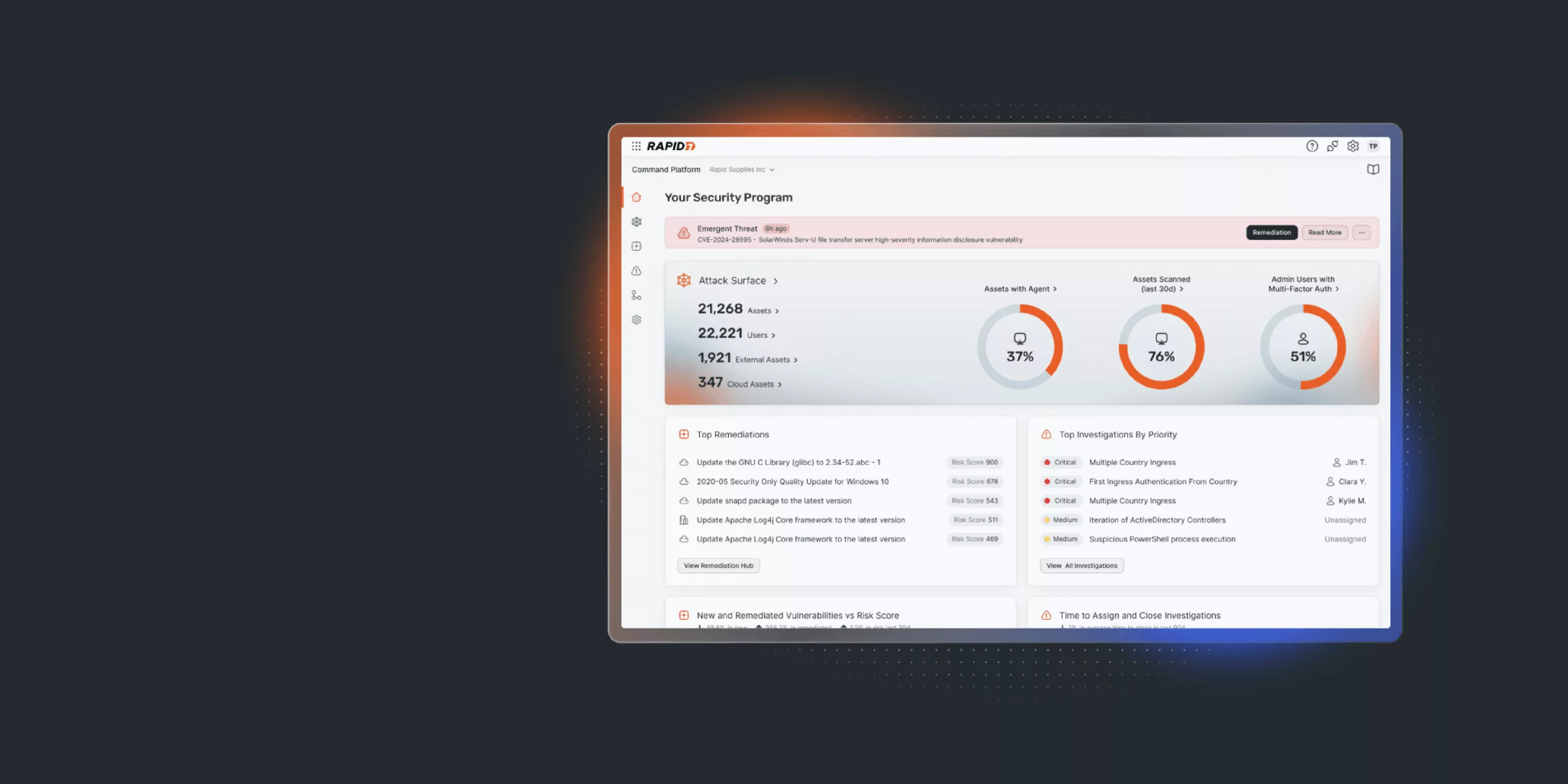This screenshot has height=784, width=1568.
Task: Open the Command Platform menu item
Action: 666,170
